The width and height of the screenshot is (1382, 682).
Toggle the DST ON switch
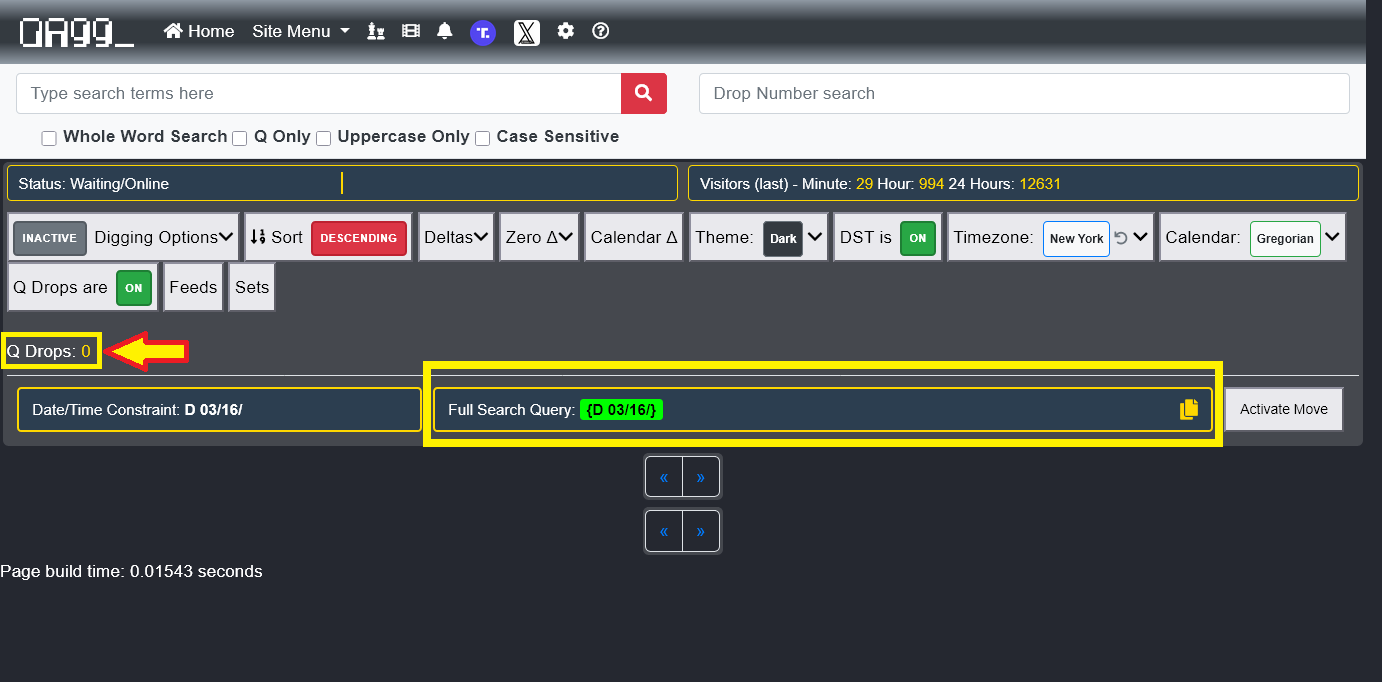916,238
